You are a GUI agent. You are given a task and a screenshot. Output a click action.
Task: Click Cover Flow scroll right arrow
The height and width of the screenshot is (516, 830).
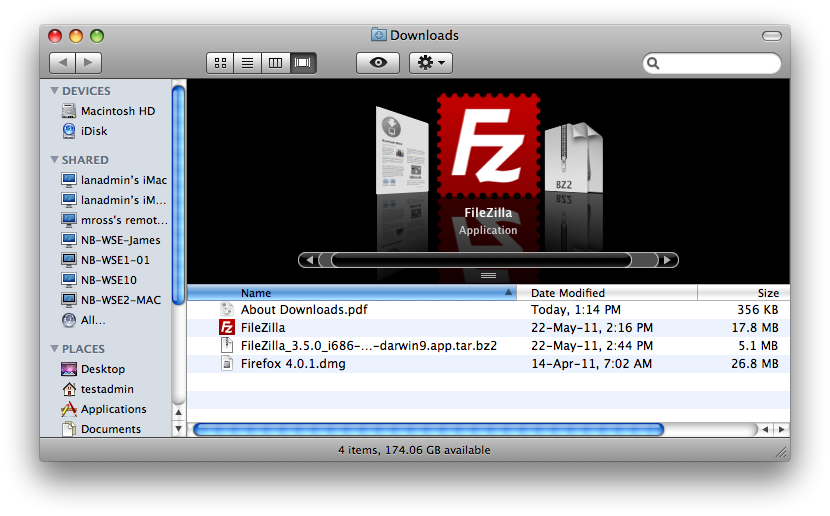667,260
